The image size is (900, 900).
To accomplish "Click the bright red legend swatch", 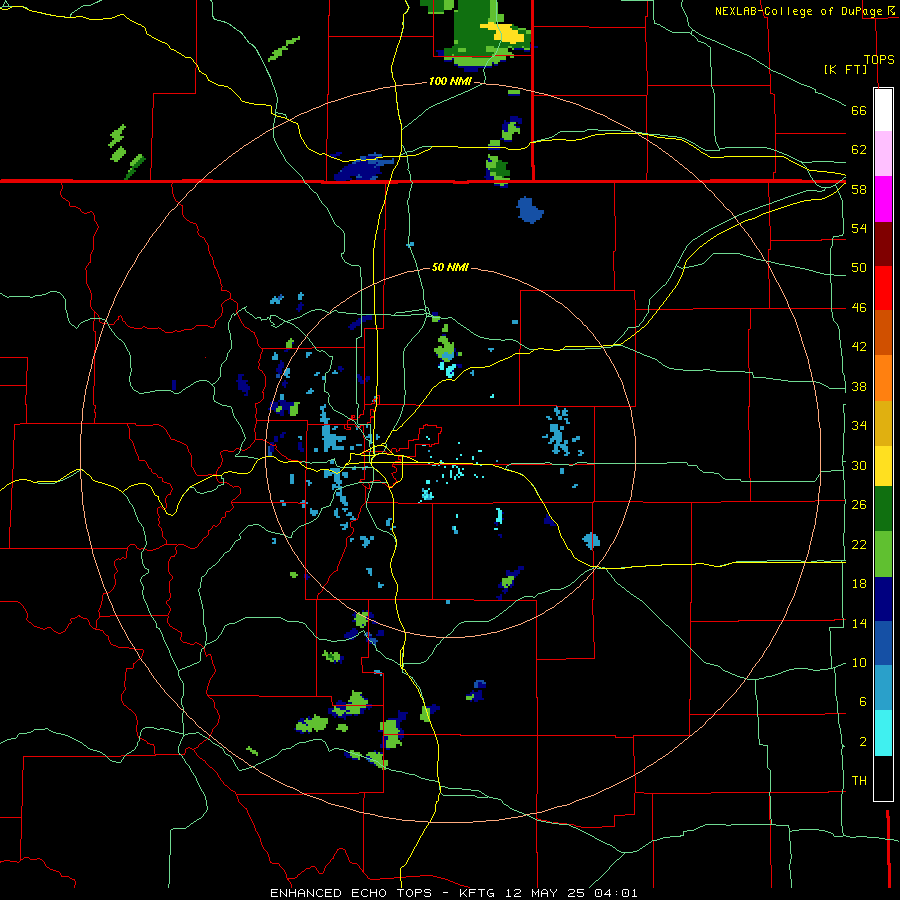I will coord(883,288).
